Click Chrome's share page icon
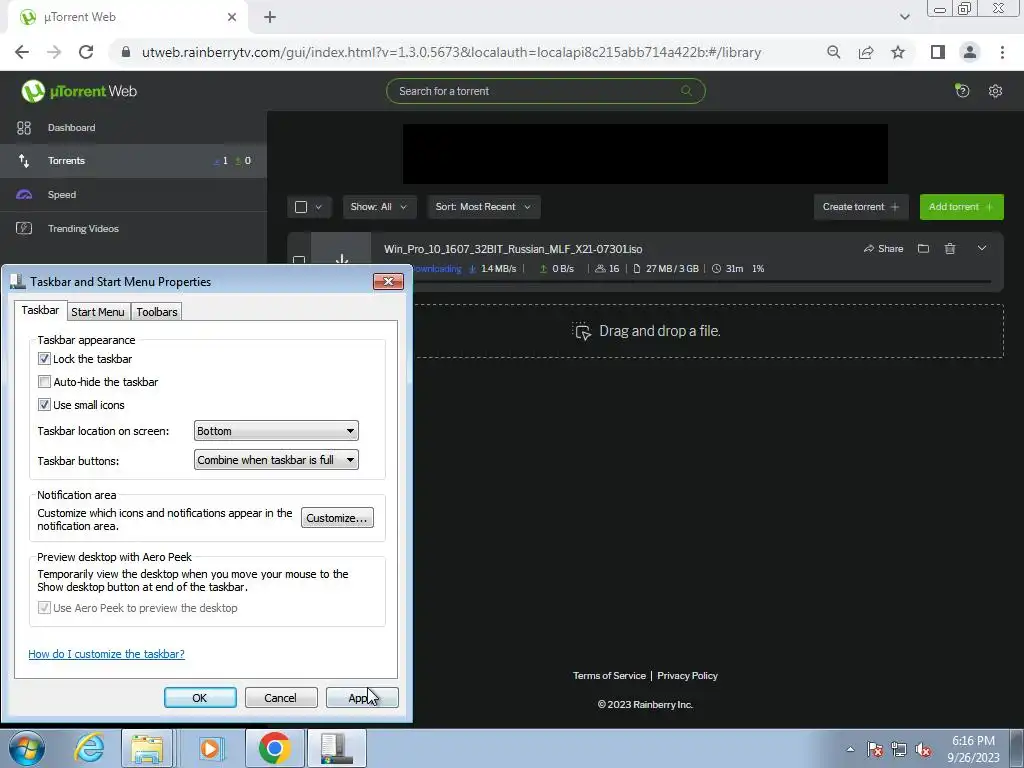 pyautogui.click(x=866, y=52)
